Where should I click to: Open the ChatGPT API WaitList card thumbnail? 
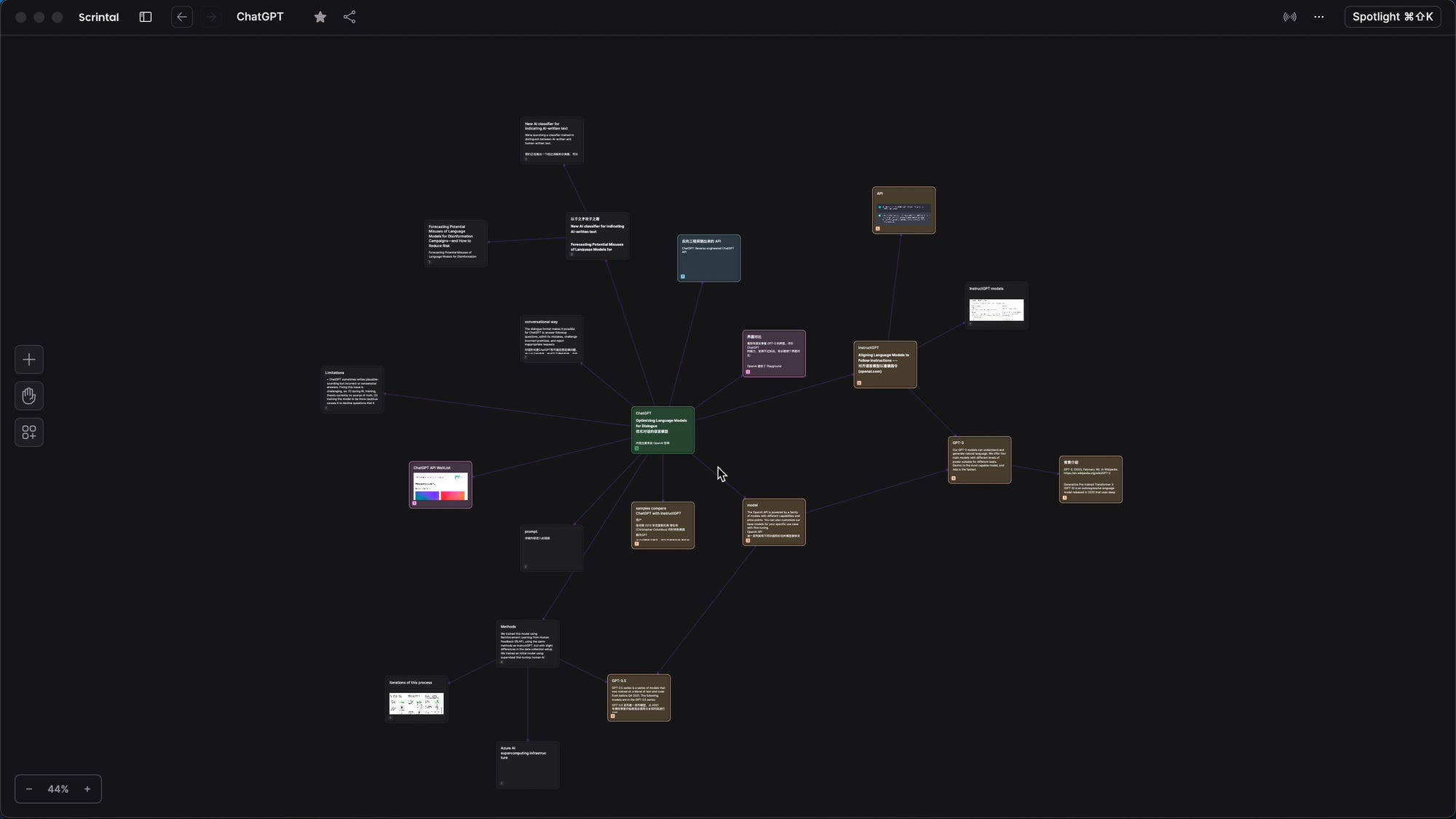click(x=440, y=486)
